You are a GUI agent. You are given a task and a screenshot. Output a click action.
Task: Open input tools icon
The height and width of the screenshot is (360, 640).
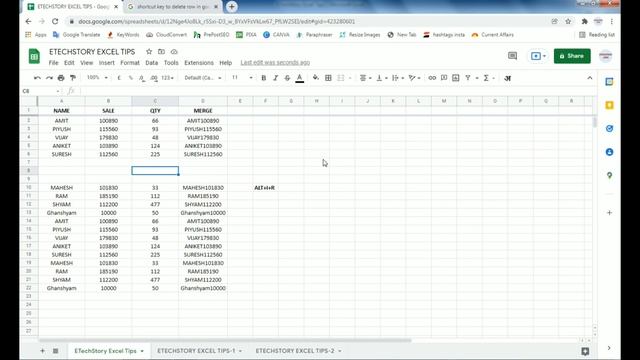(507, 78)
